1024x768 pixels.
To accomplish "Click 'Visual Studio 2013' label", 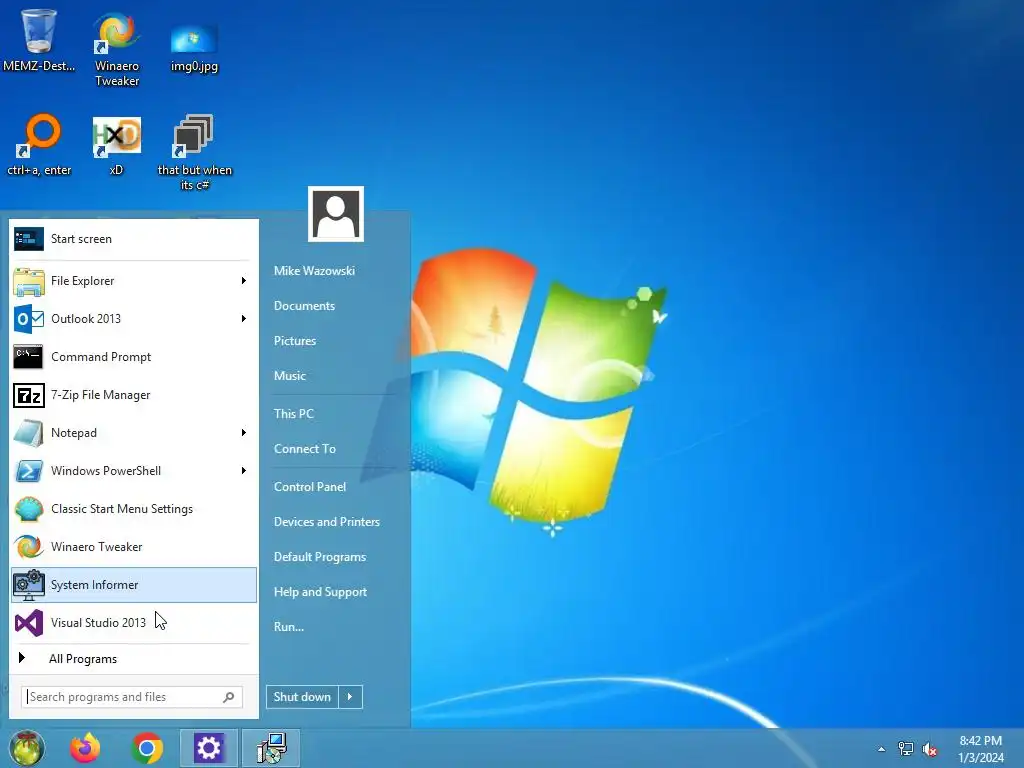I will click(99, 623).
